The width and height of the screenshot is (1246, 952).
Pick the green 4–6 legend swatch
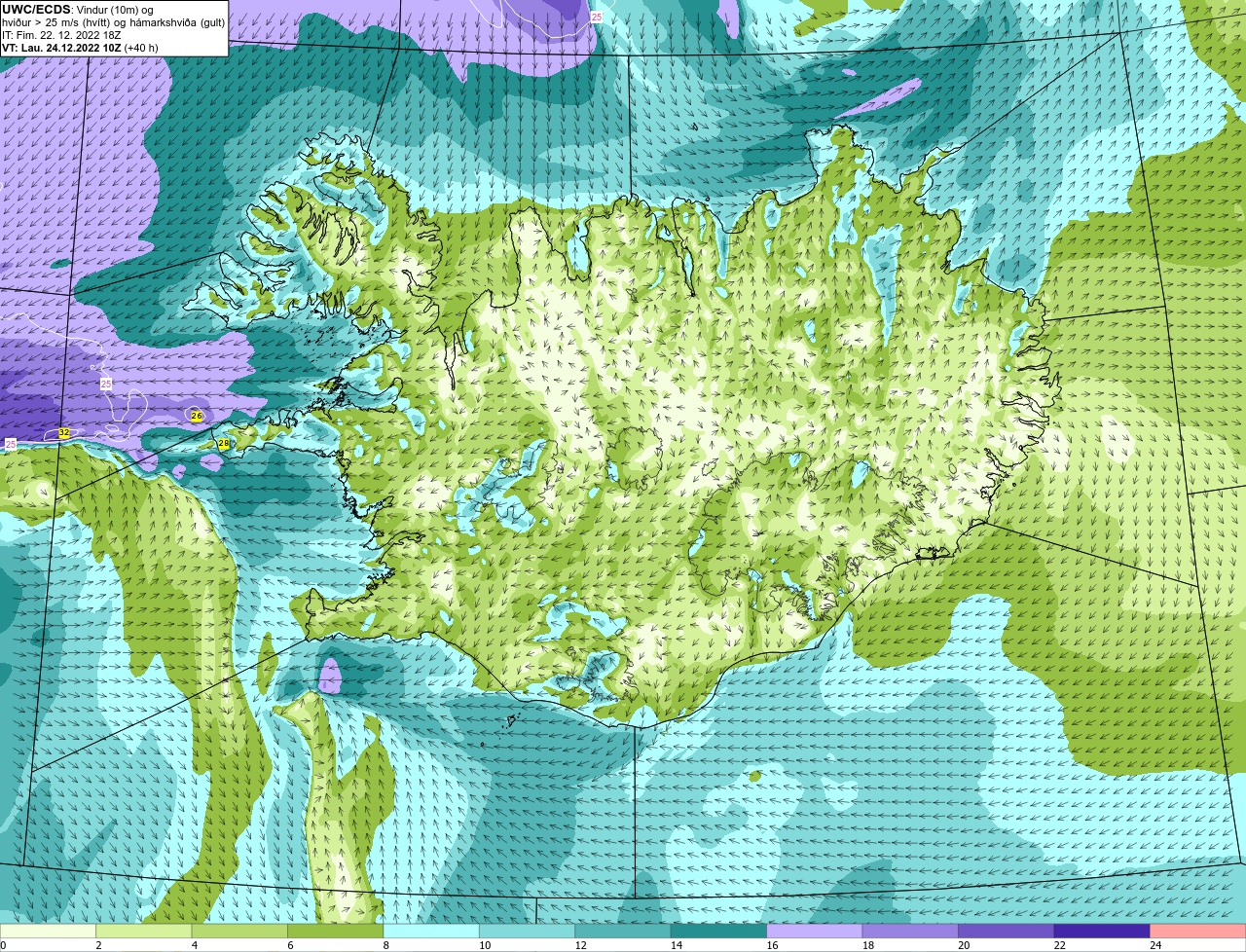pos(239,932)
